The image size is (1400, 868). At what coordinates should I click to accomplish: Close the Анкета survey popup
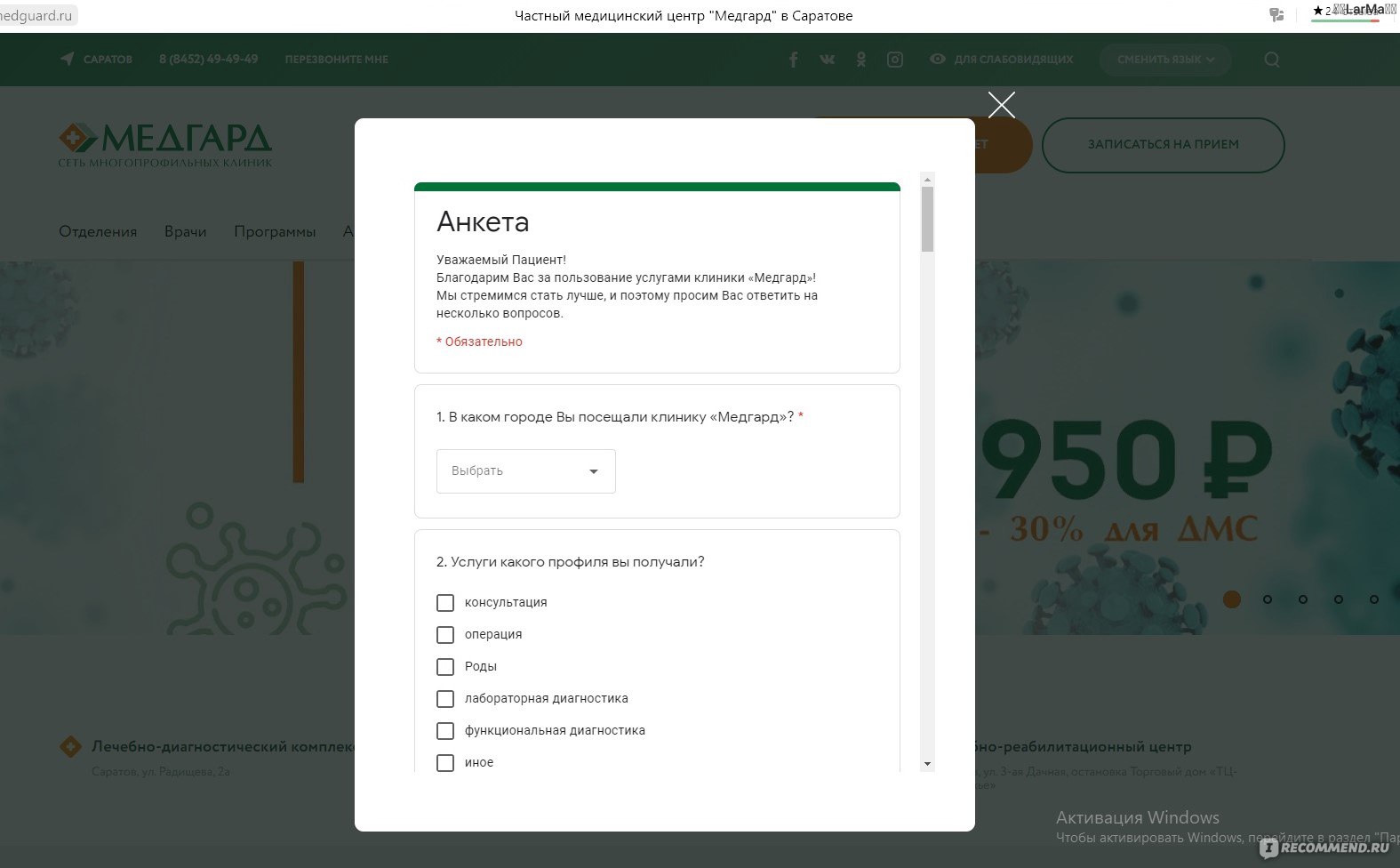click(1001, 105)
